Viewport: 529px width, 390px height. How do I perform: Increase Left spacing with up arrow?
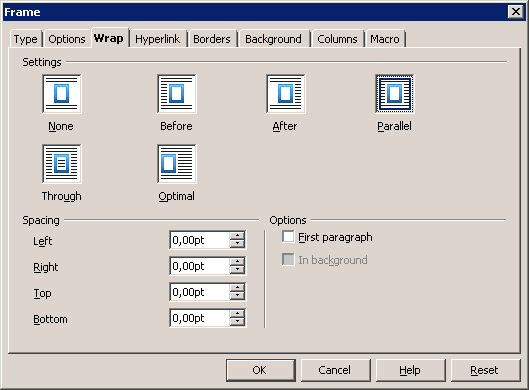pos(238,235)
